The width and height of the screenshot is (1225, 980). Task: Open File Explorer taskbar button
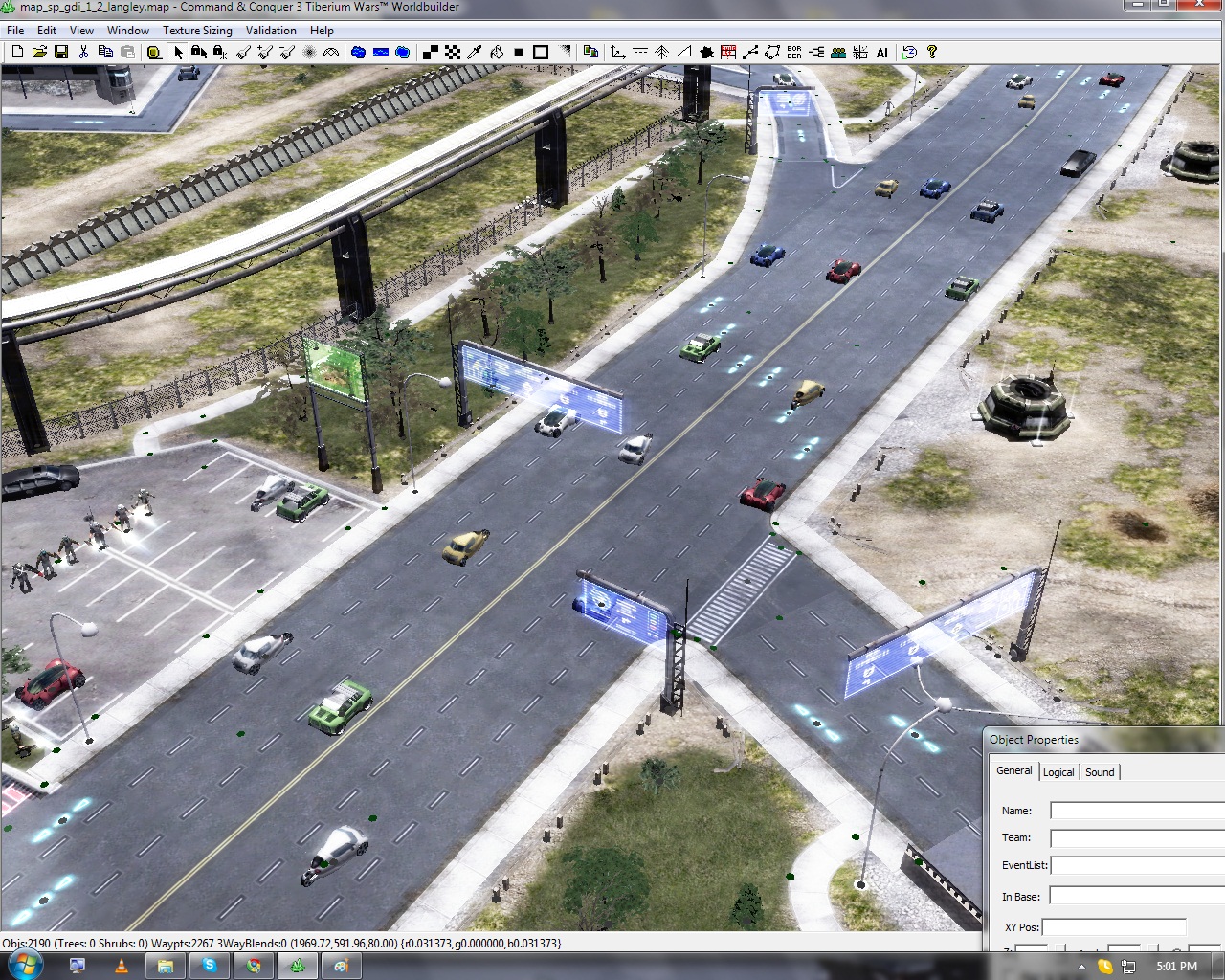coord(165,966)
